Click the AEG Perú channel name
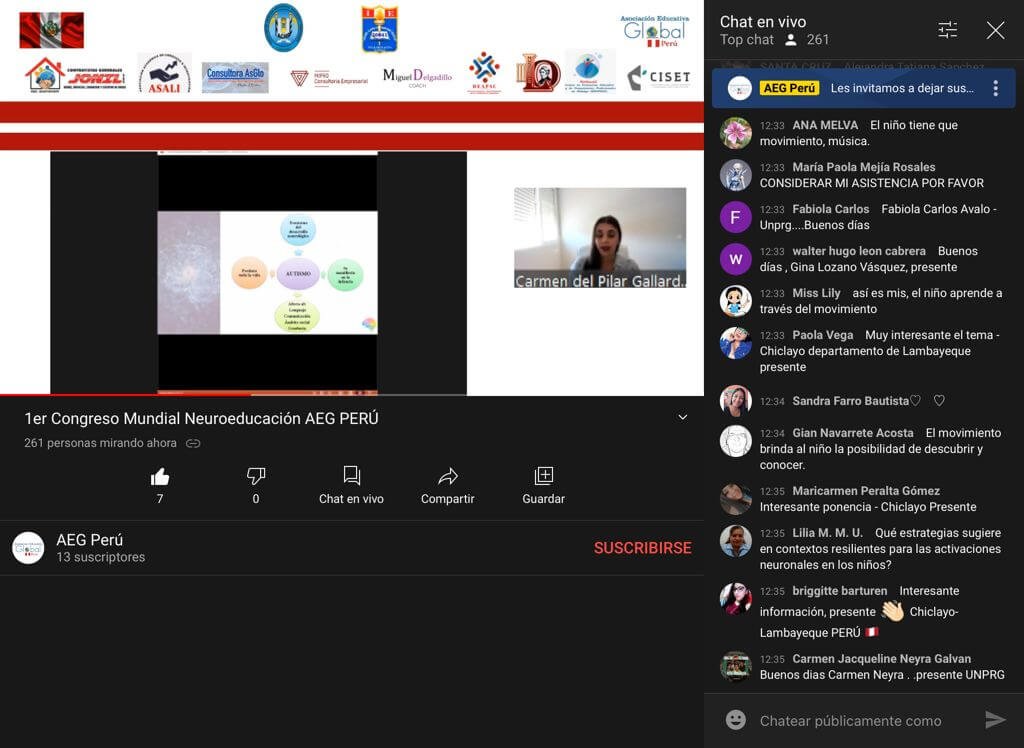1024x748 pixels. (x=89, y=540)
